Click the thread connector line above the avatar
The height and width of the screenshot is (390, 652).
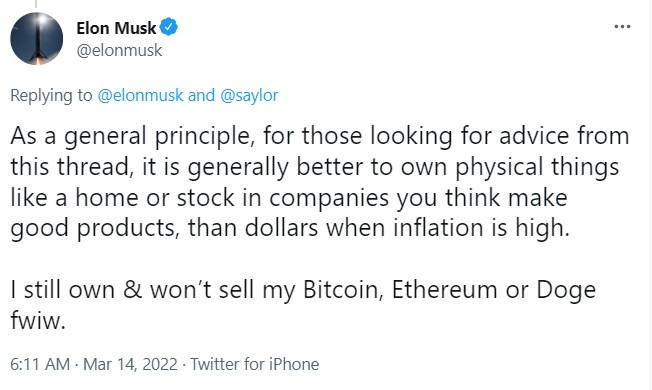36,4
